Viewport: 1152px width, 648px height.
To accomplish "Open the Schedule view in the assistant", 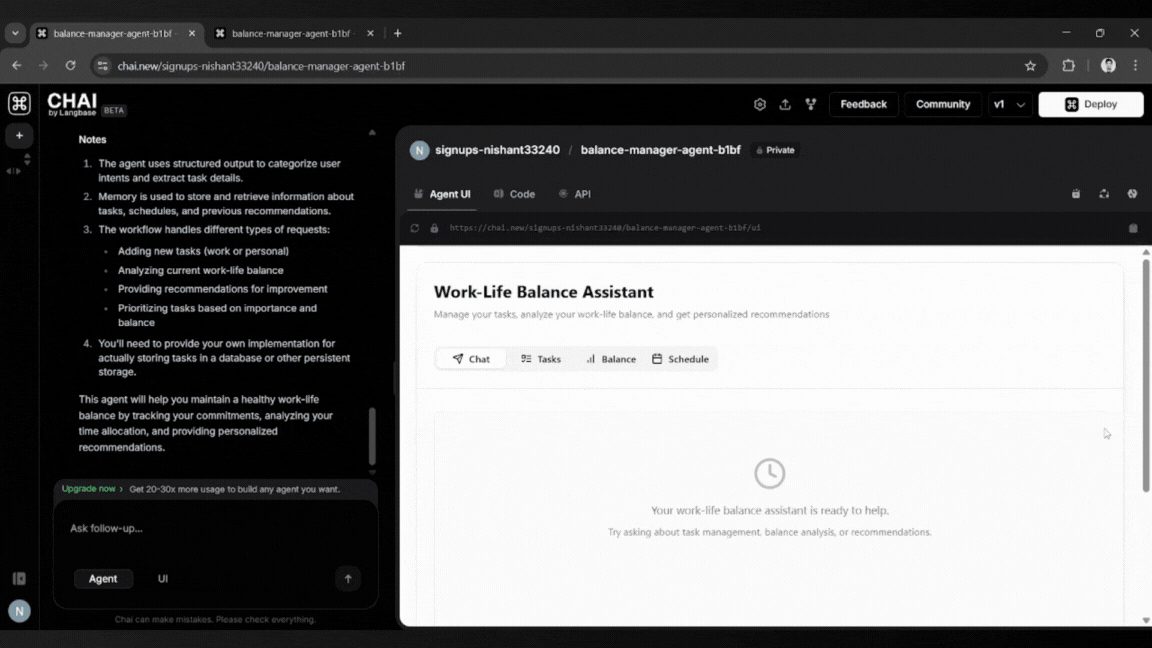I will pos(681,358).
